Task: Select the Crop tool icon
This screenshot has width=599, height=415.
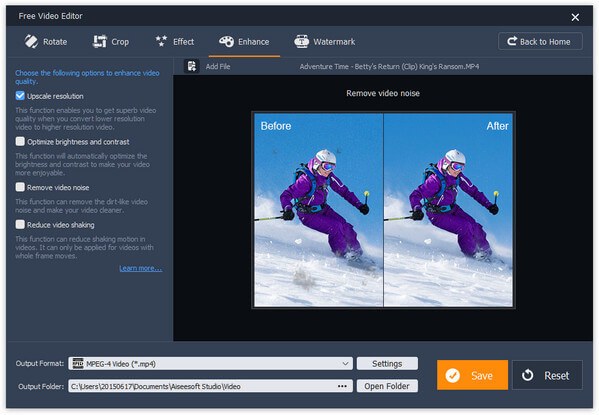Action: tap(100, 41)
